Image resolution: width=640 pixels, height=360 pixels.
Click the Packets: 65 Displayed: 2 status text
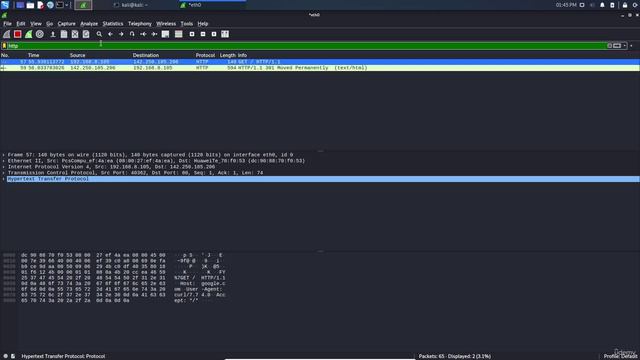pyautogui.click(x=455, y=356)
